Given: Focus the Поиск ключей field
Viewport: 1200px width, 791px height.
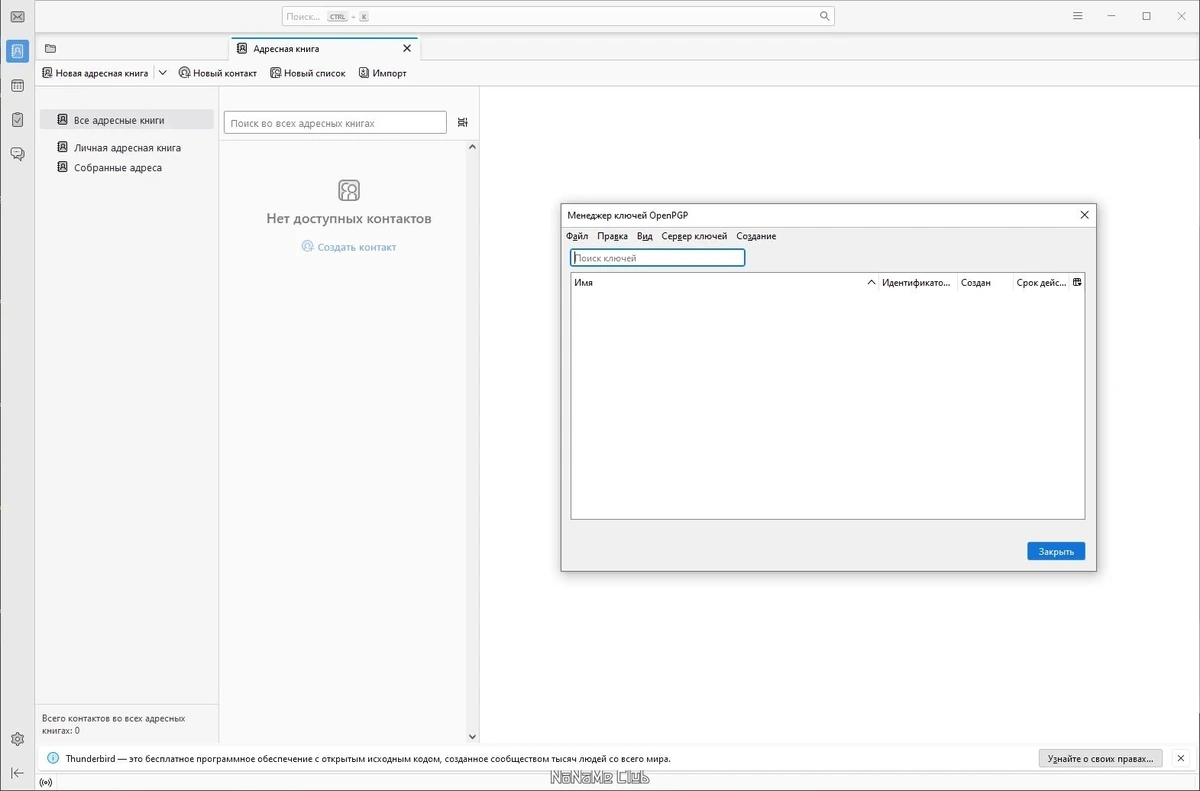Looking at the screenshot, I should click(658, 258).
